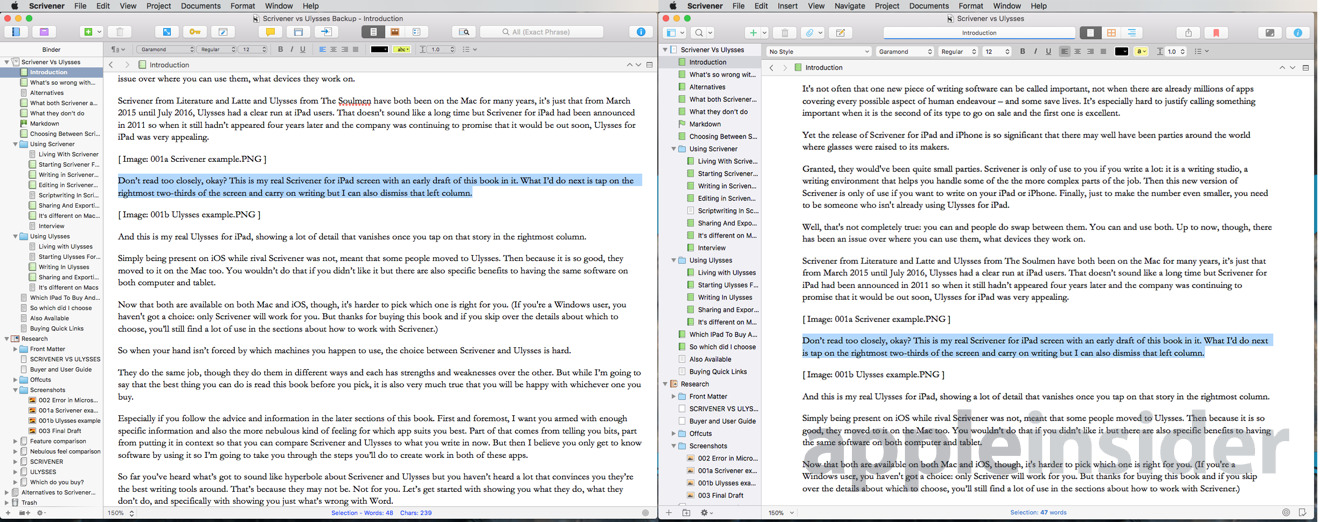This screenshot has height=522, width=1320.
Task: Open Regular typeface dropdown in left window
Action: coord(217,49)
